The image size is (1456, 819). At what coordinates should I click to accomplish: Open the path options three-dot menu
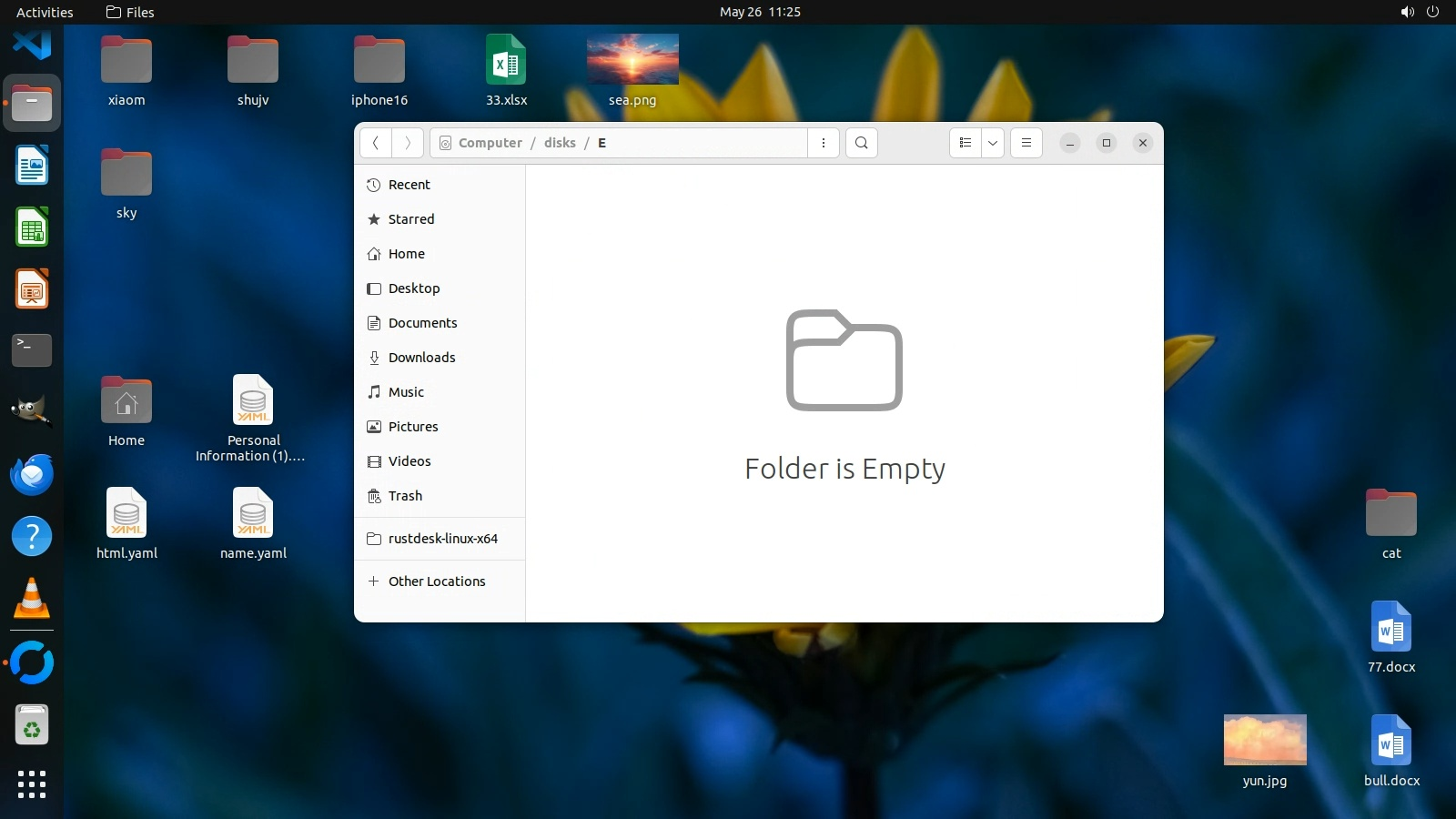pyautogui.click(x=823, y=143)
